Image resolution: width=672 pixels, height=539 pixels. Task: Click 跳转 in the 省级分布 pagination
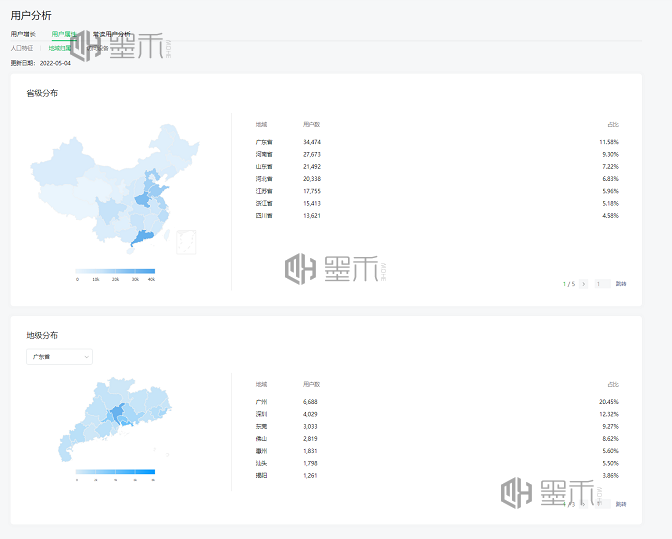tap(621, 284)
